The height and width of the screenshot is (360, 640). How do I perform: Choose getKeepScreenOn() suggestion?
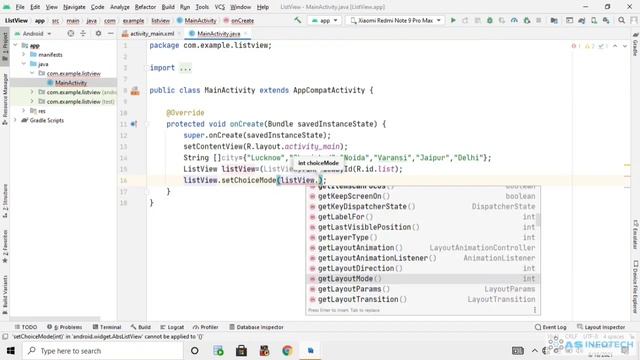pyautogui.click(x=423, y=196)
